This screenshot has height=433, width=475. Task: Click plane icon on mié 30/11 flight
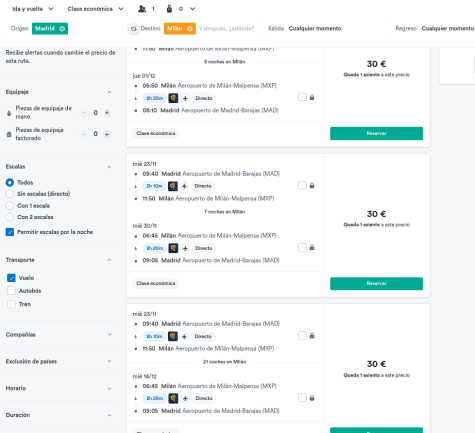coord(185,248)
